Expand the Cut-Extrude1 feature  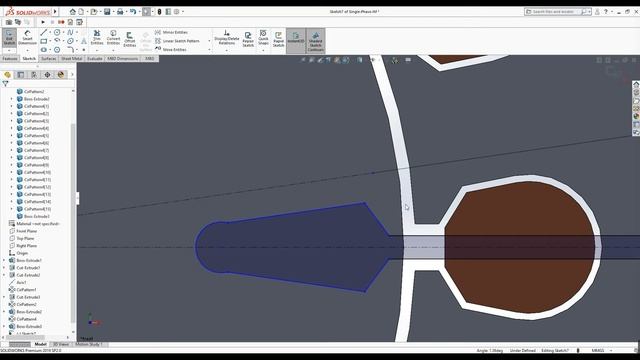point(4,268)
